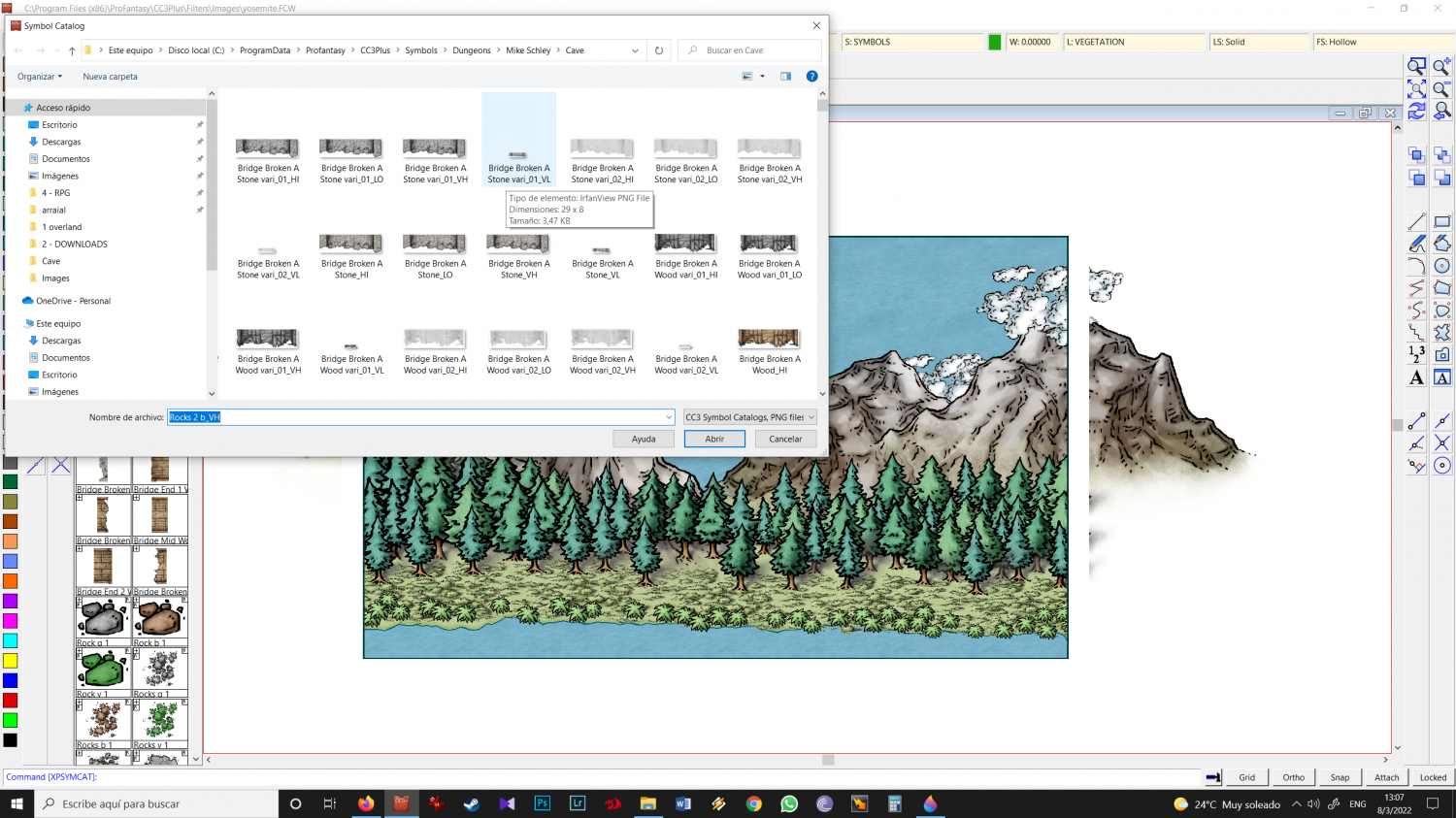Click the Cancelar button
Screen dimensions: 1456x818
pyautogui.click(x=785, y=439)
